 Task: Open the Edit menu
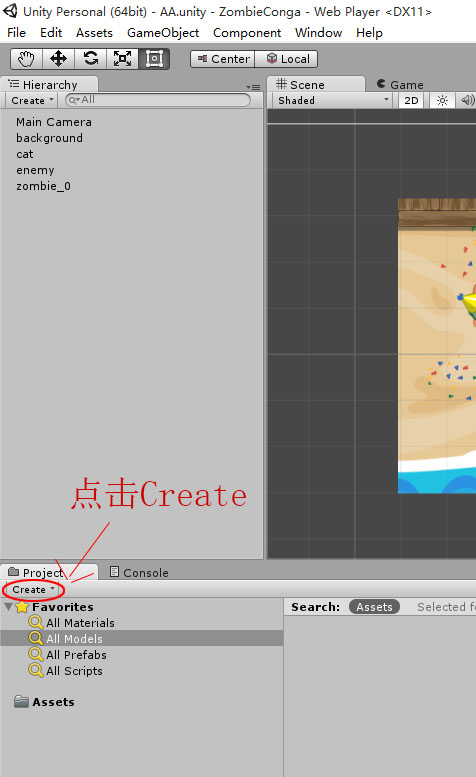pyautogui.click(x=51, y=33)
